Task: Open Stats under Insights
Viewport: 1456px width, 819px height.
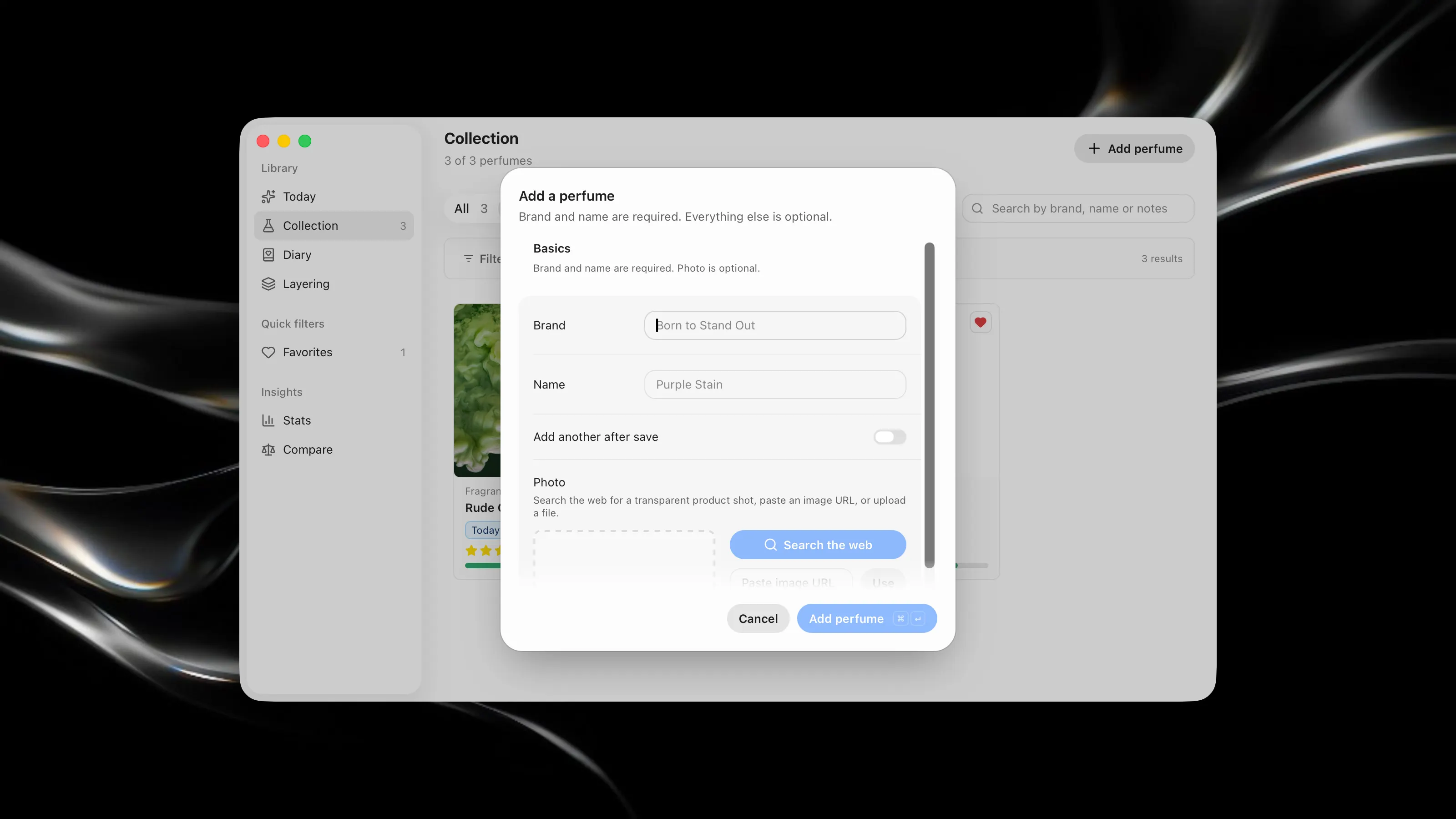Action: 334,420
